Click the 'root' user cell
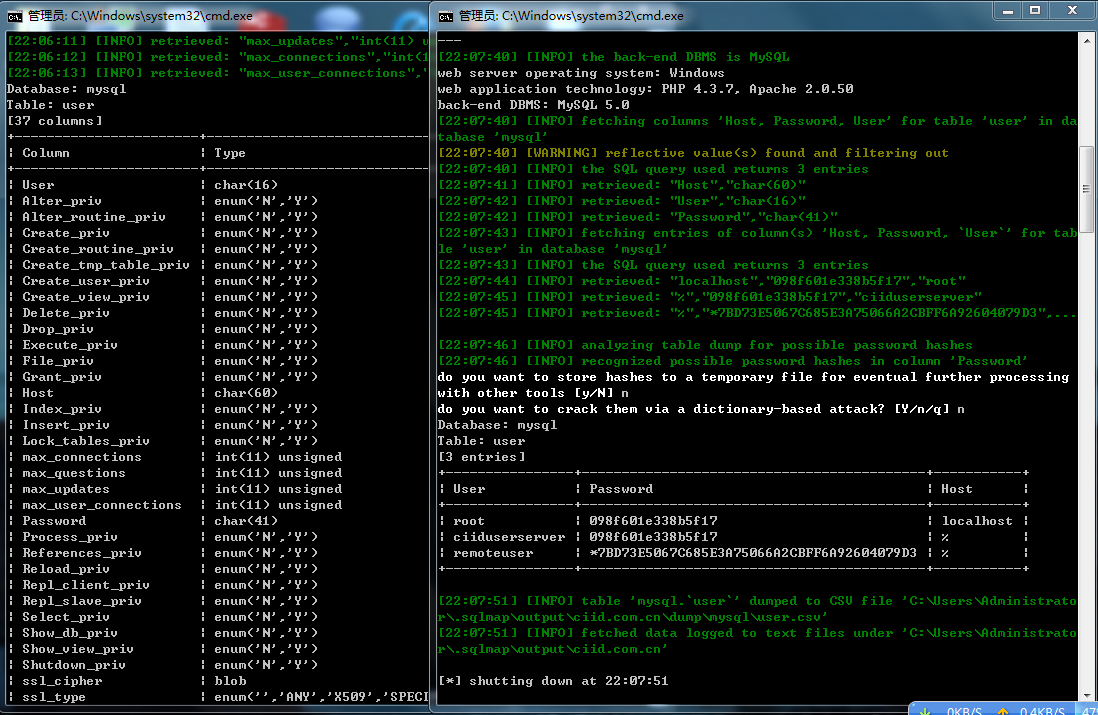This screenshot has height=715, width=1098. (x=469, y=521)
